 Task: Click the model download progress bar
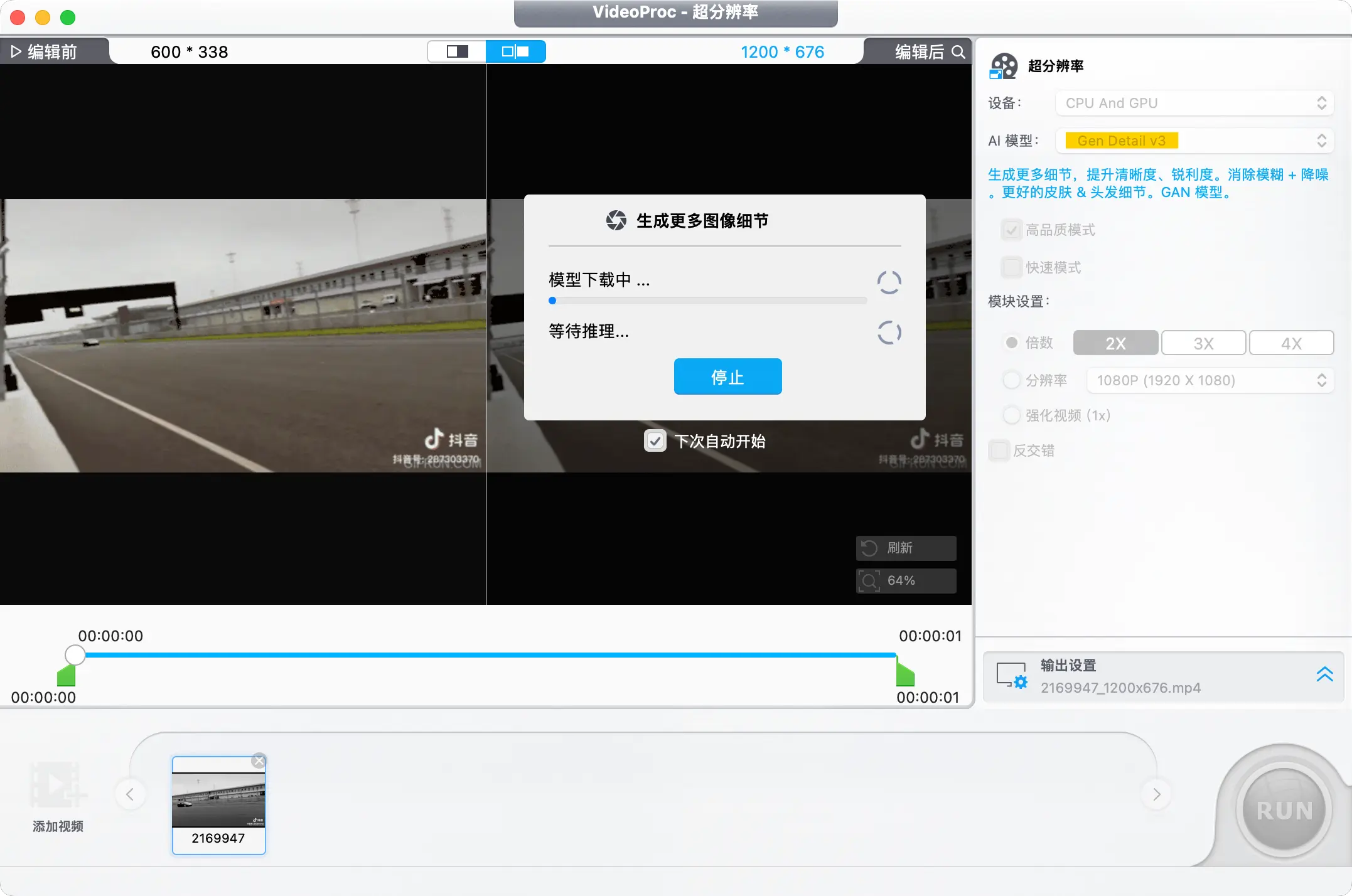pos(708,301)
